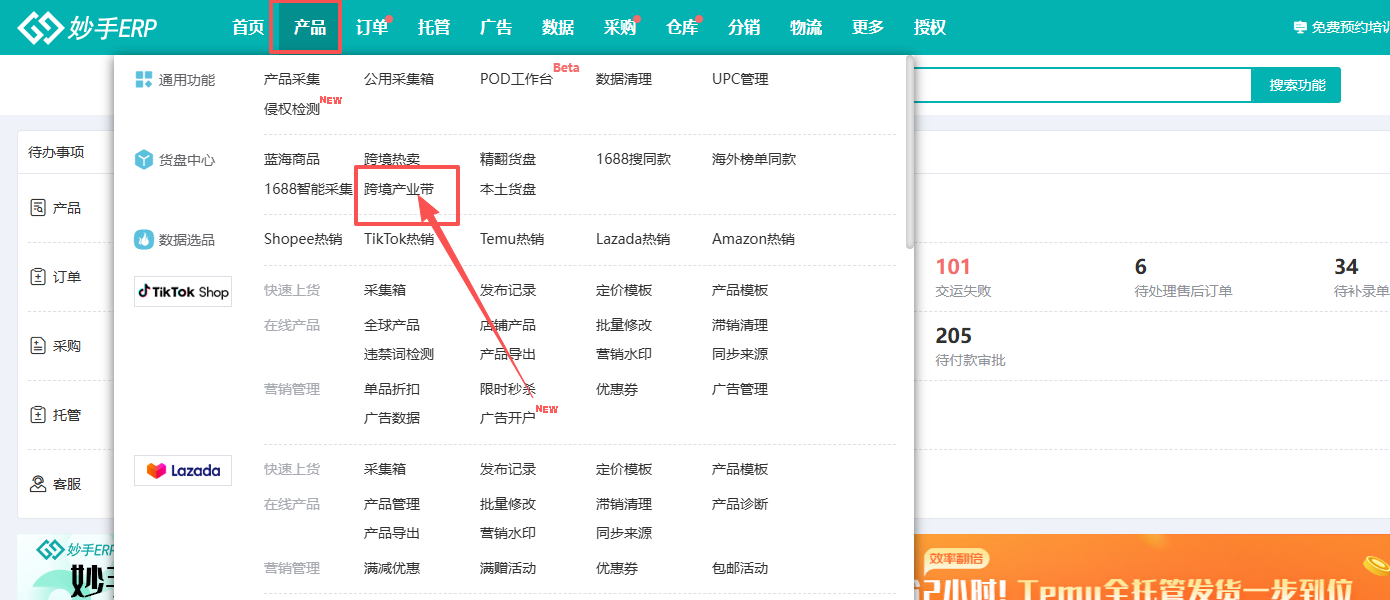
Task: Open the 广告 top menu
Action: click(496, 28)
